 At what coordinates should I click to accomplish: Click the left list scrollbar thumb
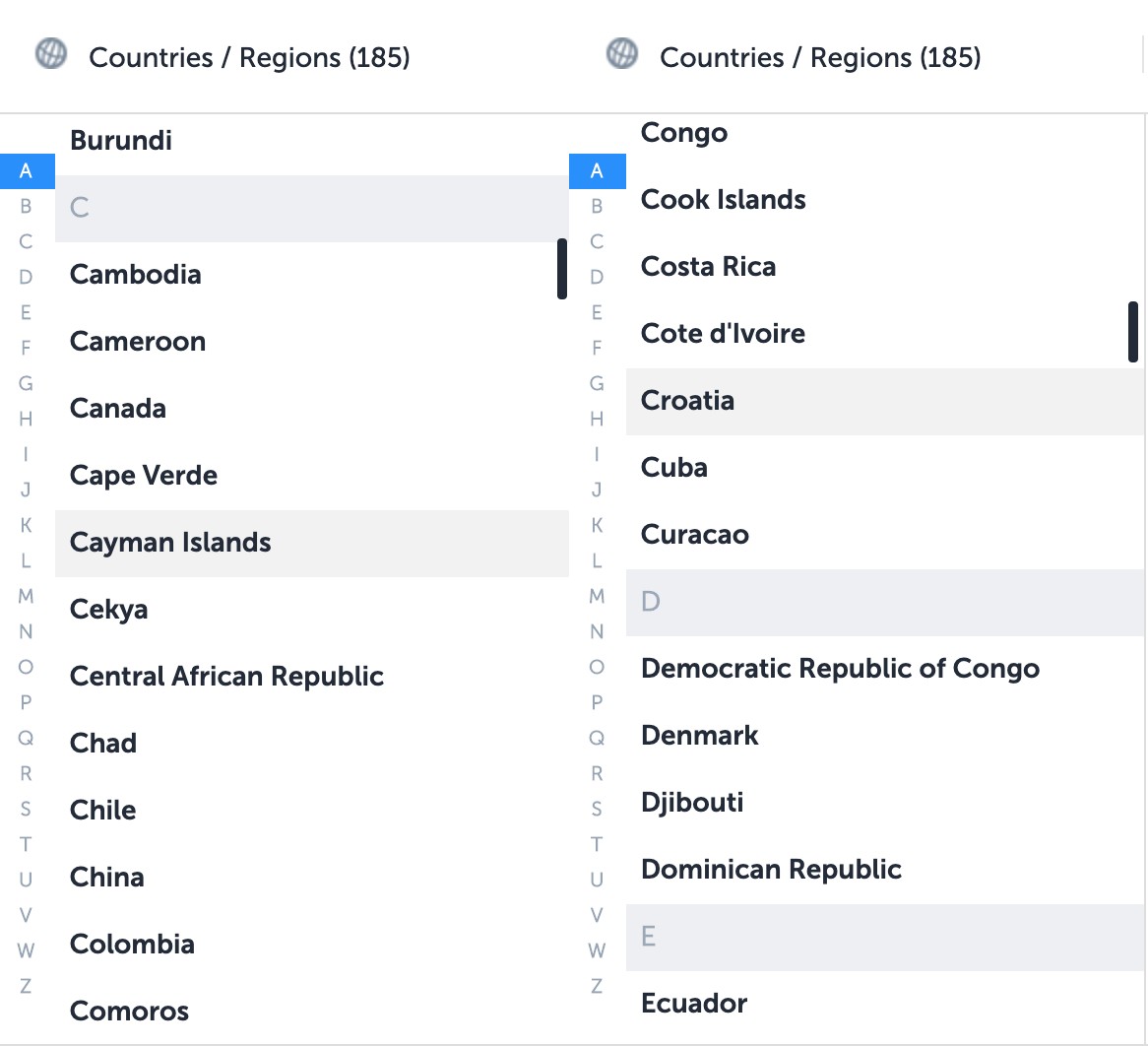tap(561, 269)
